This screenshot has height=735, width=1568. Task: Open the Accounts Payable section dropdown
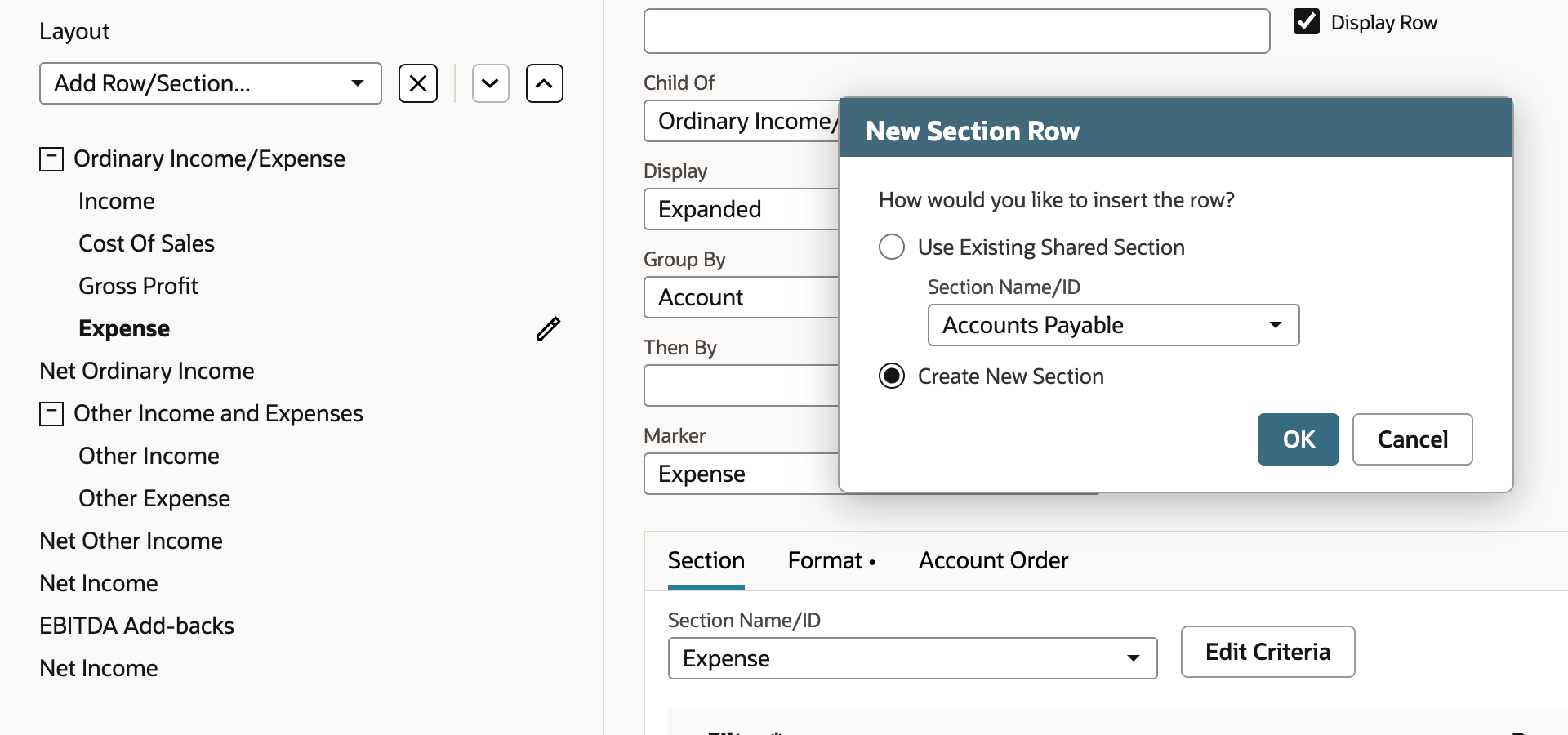1113,325
